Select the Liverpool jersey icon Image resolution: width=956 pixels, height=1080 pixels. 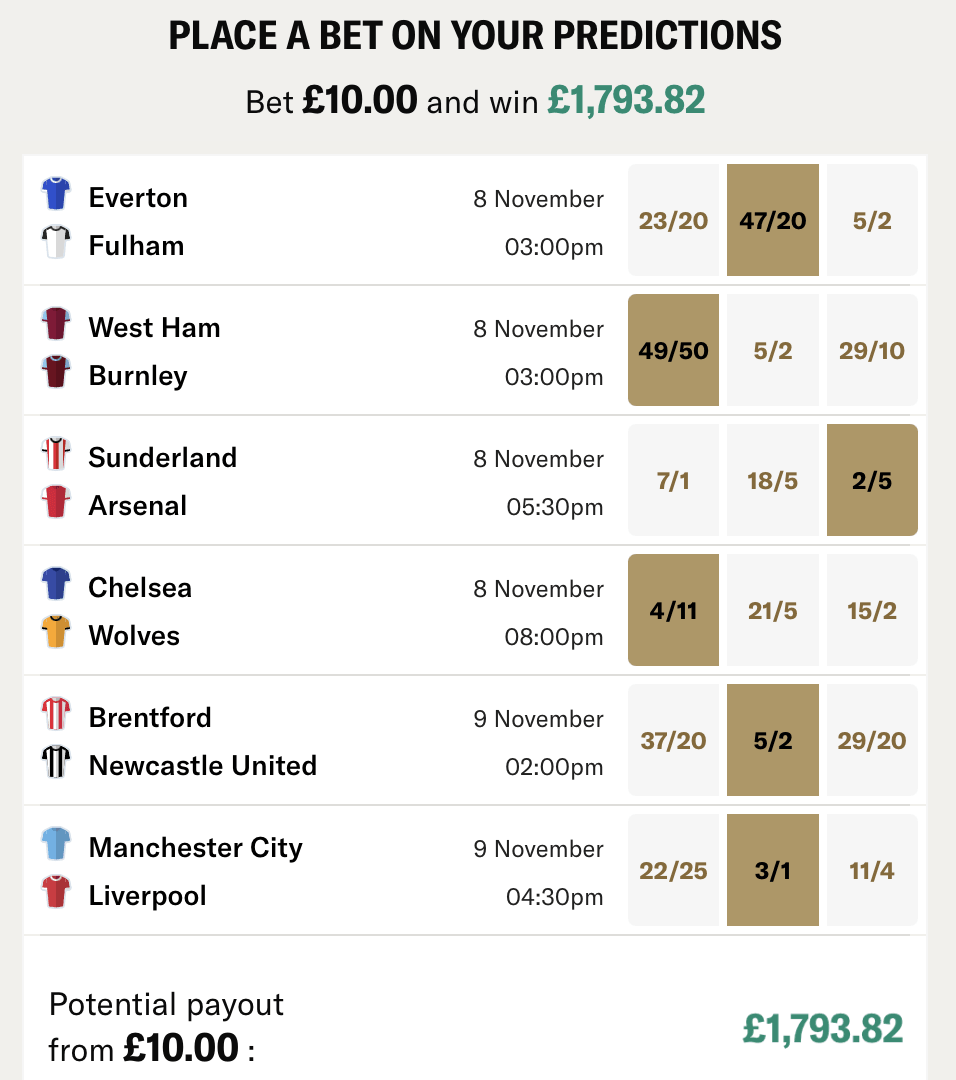pos(56,892)
